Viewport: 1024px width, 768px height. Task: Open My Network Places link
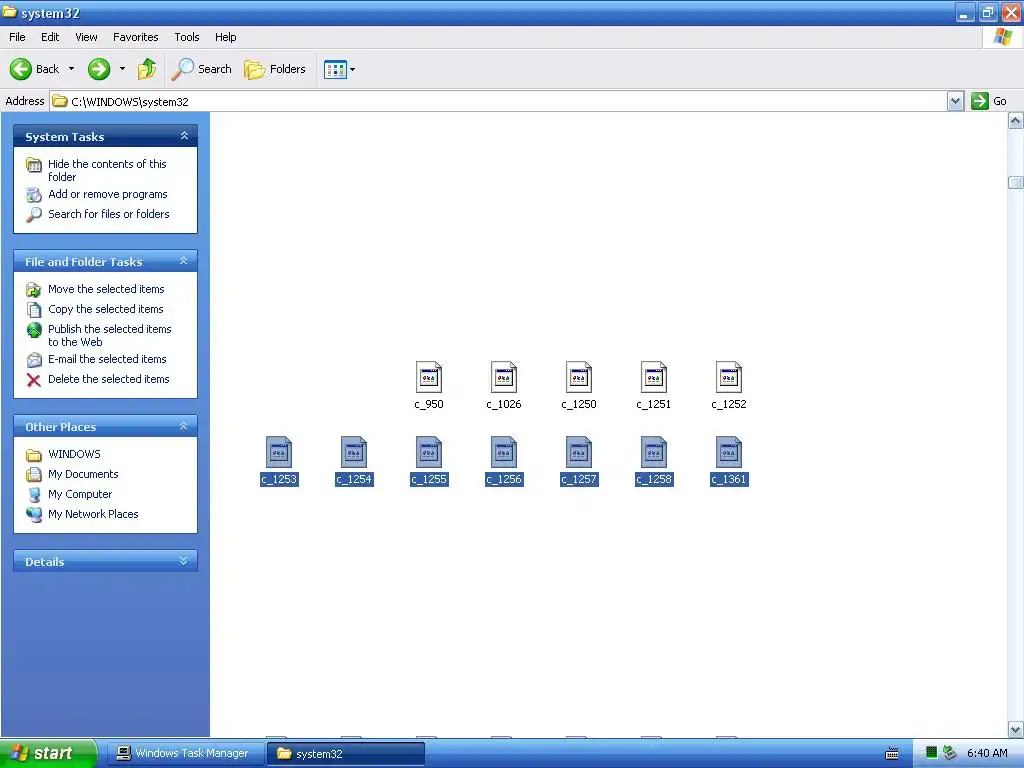pos(93,514)
